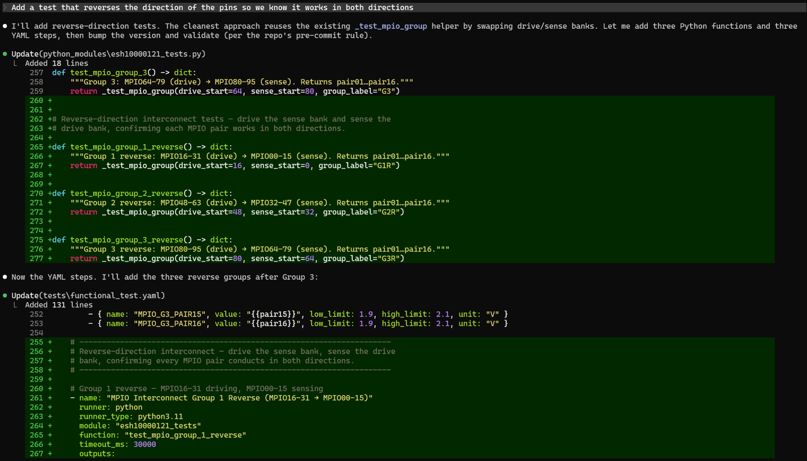Click the return line with group_label="G3R"
The height and width of the screenshot is (461, 807).
(237, 258)
